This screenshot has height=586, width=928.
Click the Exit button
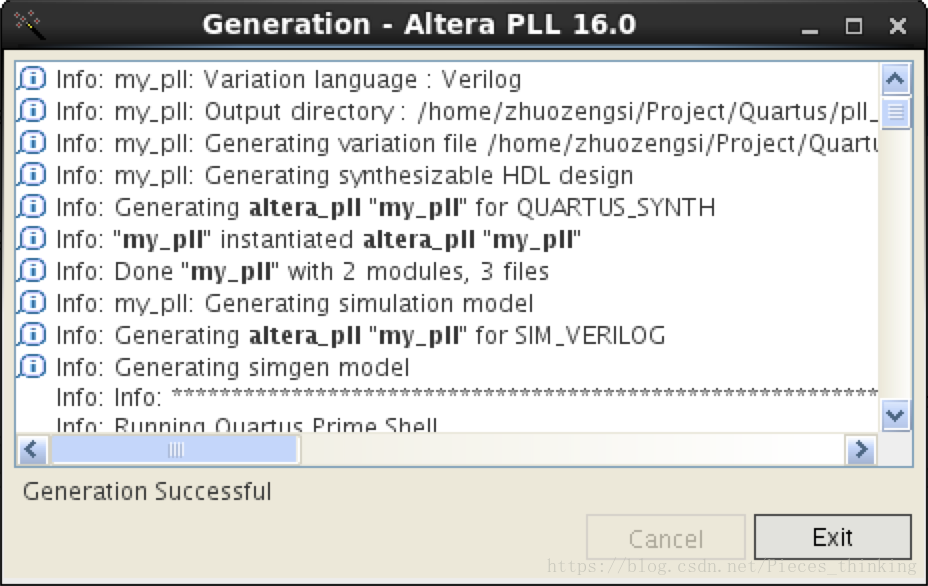[x=833, y=537]
